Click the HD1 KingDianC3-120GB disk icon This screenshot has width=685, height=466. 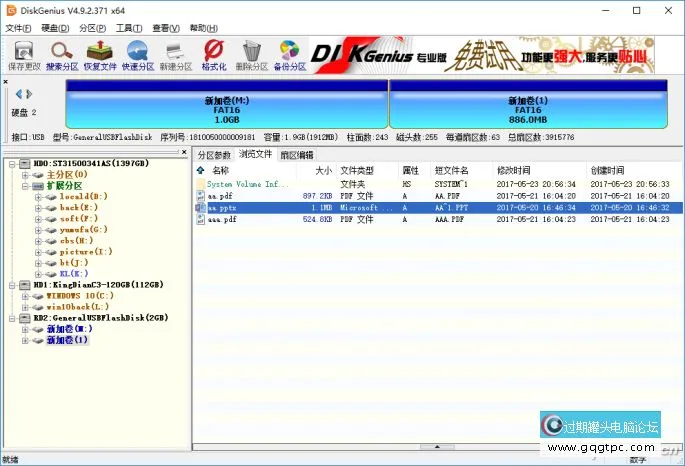click(x=25, y=285)
